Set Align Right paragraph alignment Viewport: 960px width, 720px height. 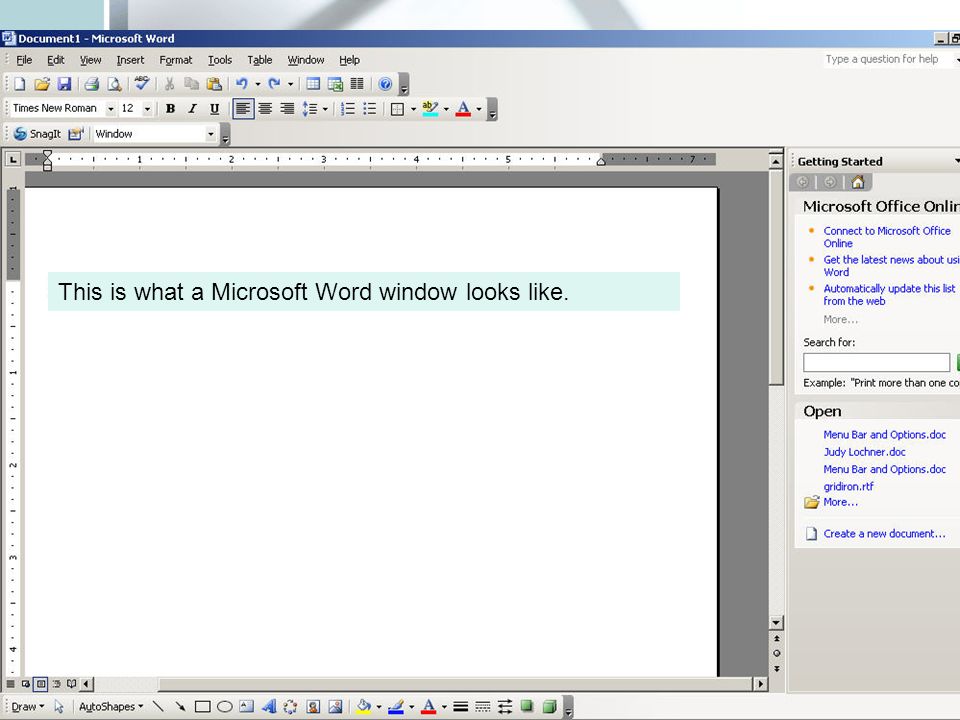[x=287, y=109]
